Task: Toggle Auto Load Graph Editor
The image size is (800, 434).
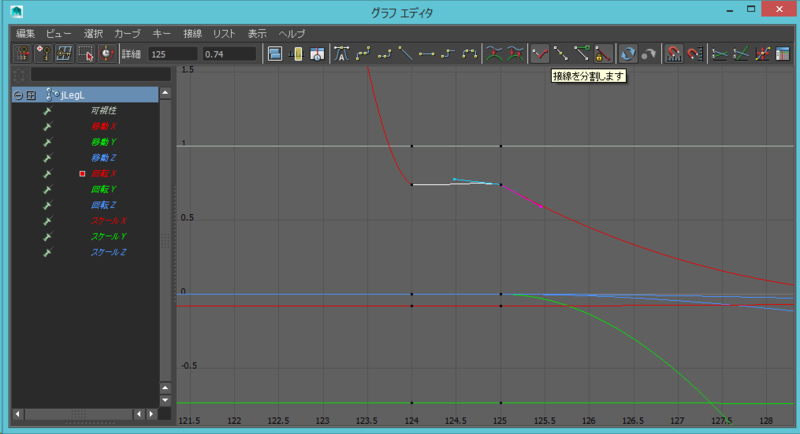Action: [x=628, y=54]
